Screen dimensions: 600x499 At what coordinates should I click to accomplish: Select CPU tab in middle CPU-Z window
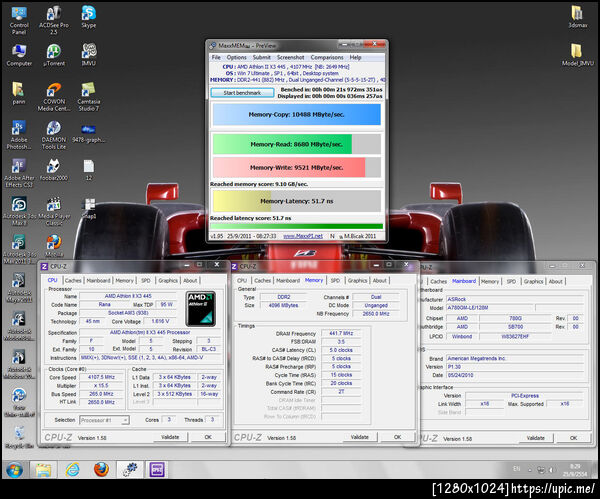pos(242,280)
